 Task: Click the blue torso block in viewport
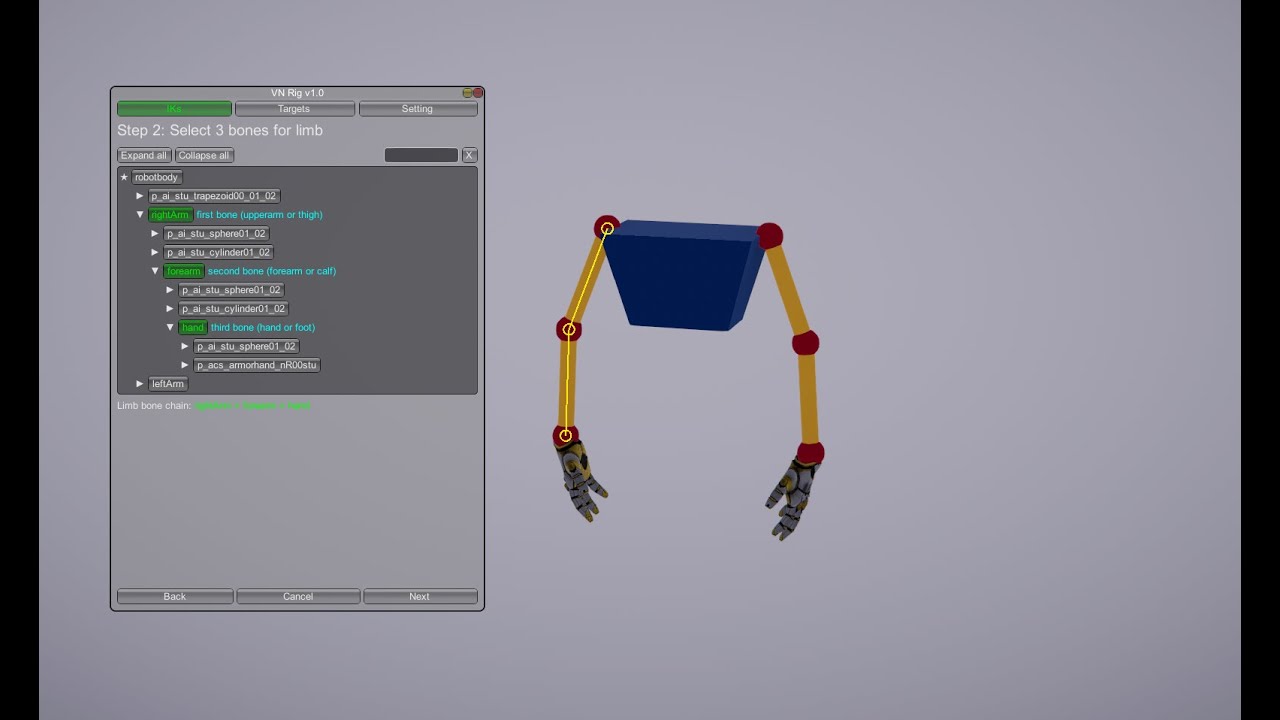(684, 275)
